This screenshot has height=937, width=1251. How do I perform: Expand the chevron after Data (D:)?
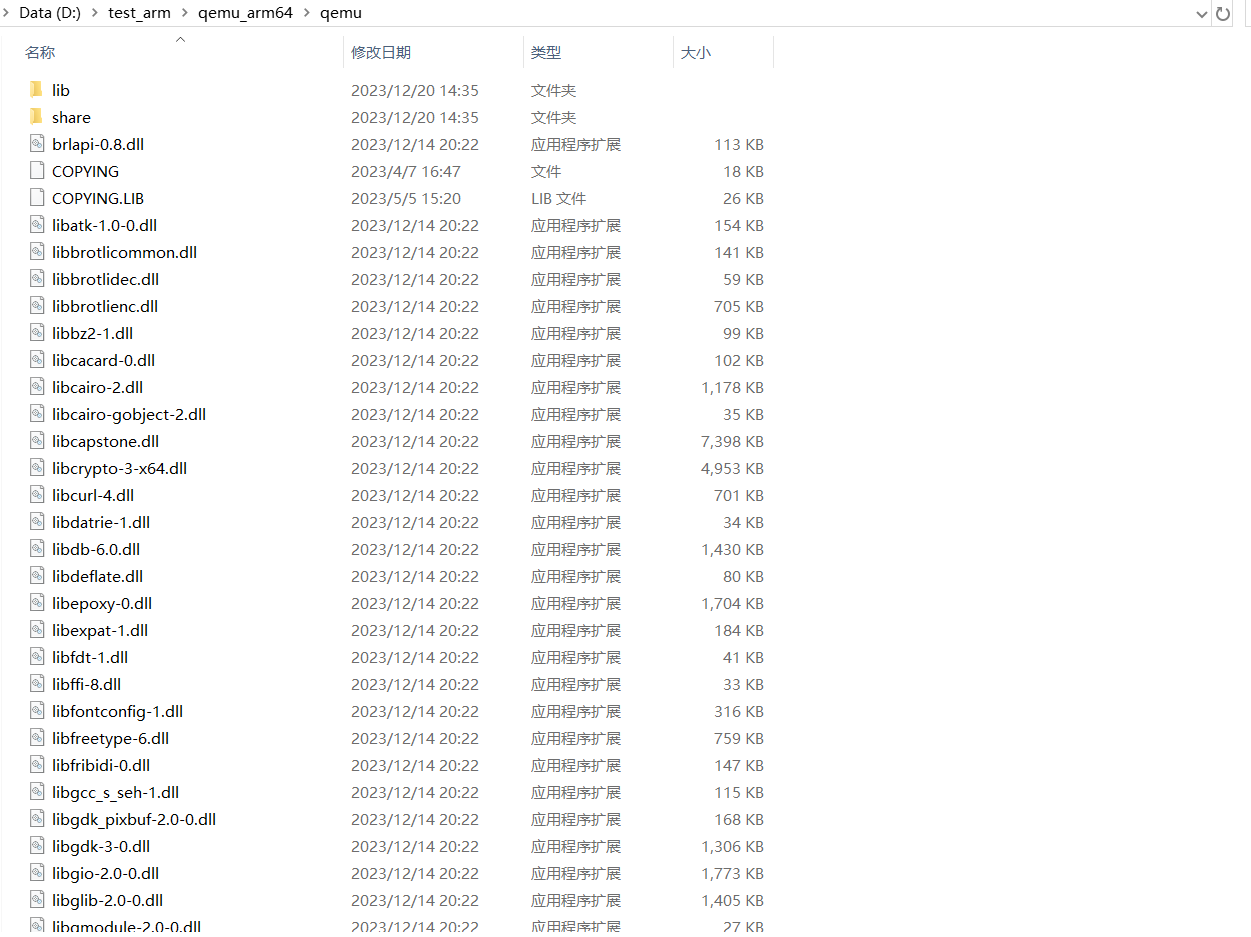[95, 13]
